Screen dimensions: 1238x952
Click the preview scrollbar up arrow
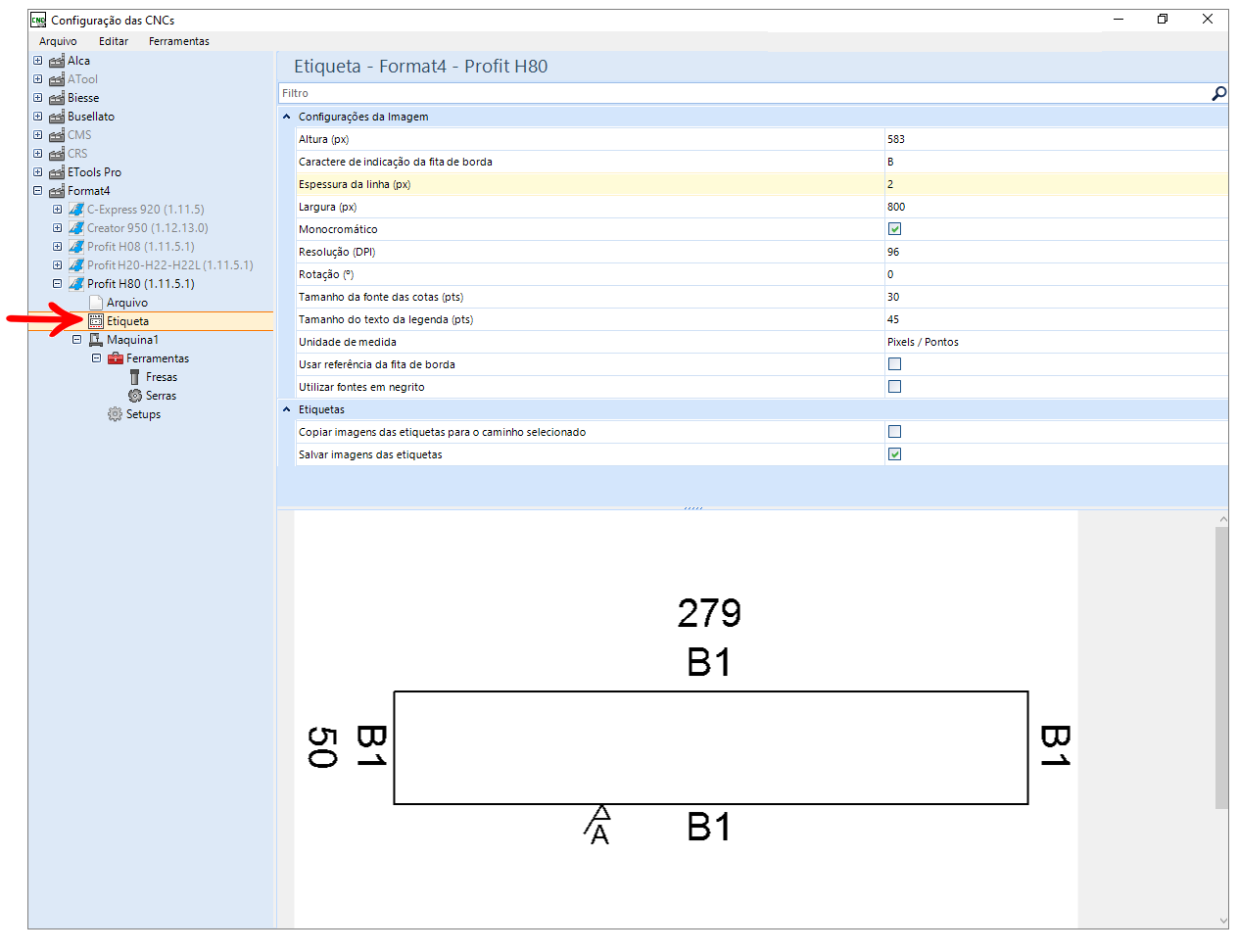coord(1222,519)
